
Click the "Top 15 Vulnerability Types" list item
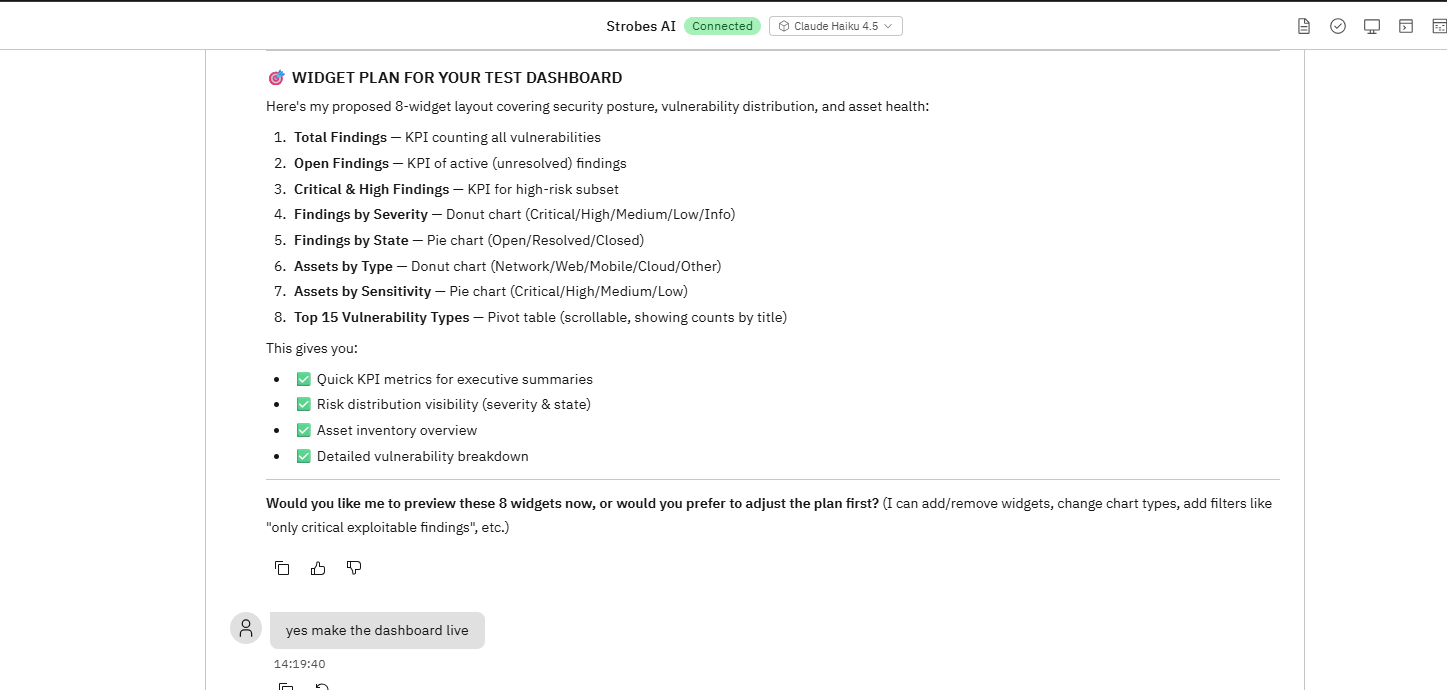(540, 317)
